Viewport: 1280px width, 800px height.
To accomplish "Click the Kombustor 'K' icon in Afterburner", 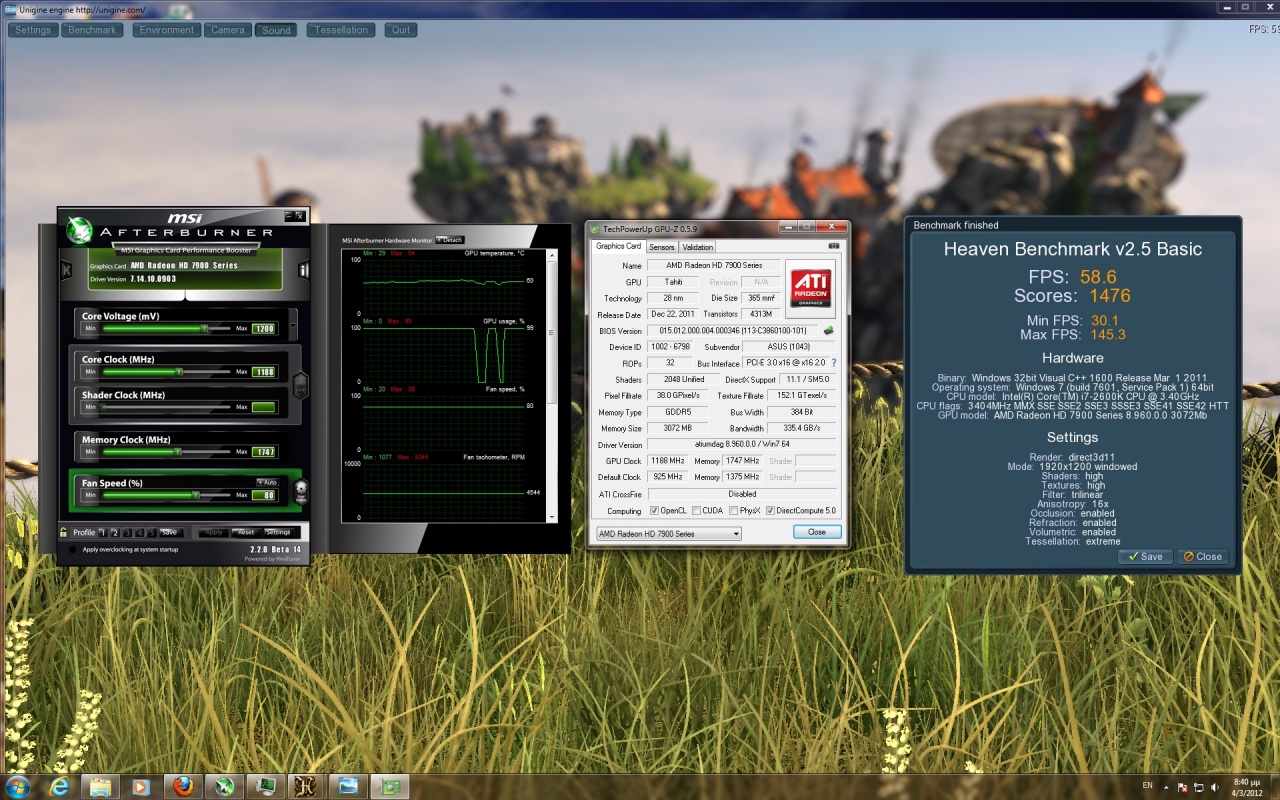I will pyautogui.click(x=66, y=270).
